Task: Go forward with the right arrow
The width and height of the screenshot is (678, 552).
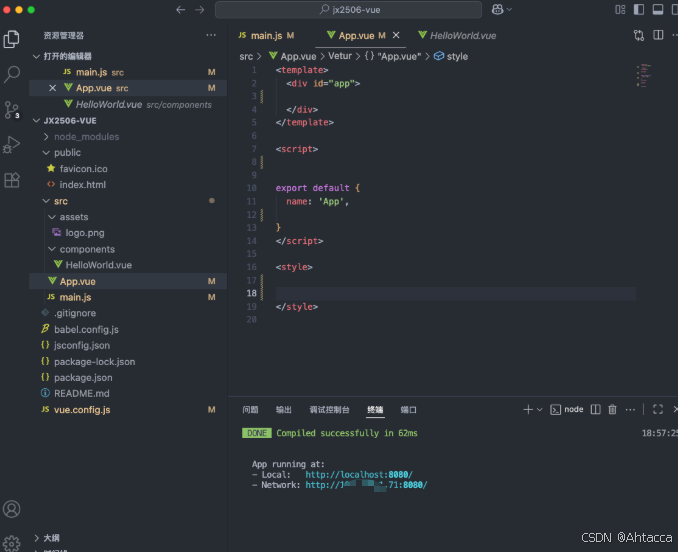Action: (x=199, y=10)
